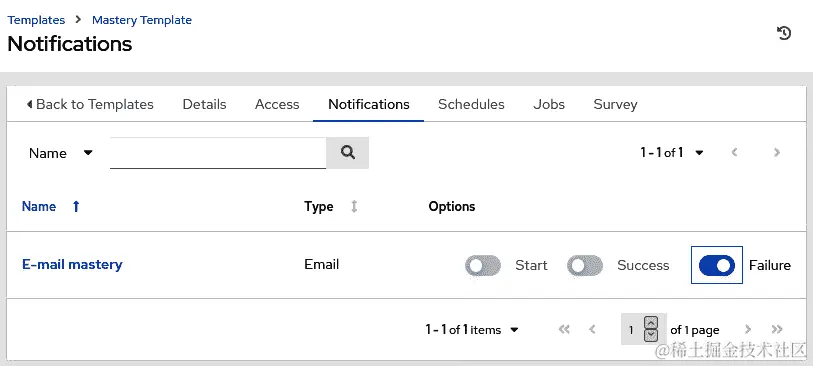Screen dimensions: 813x366
Task: Switch to the Schedules tab
Action: 471,104
